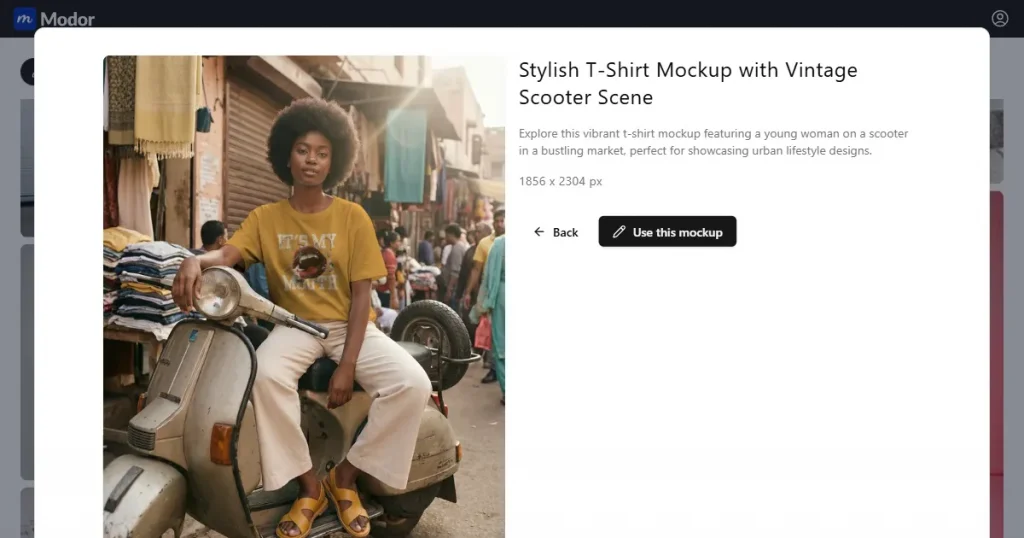The width and height of the screenshot is (1024, 538).
Task: Click the dimmed backdrop left of the dialog
Action: (17, 300)
